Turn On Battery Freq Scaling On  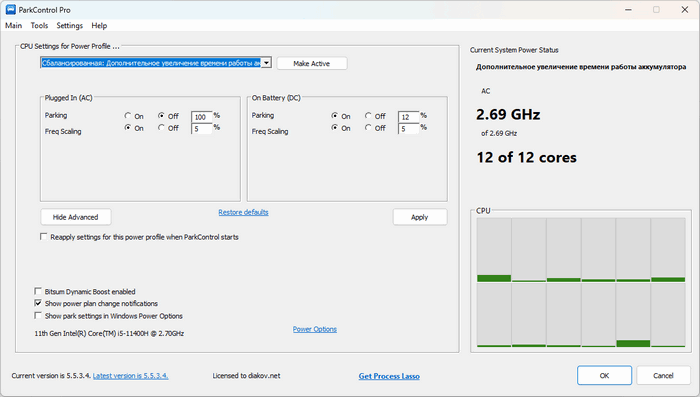point(335,128)
